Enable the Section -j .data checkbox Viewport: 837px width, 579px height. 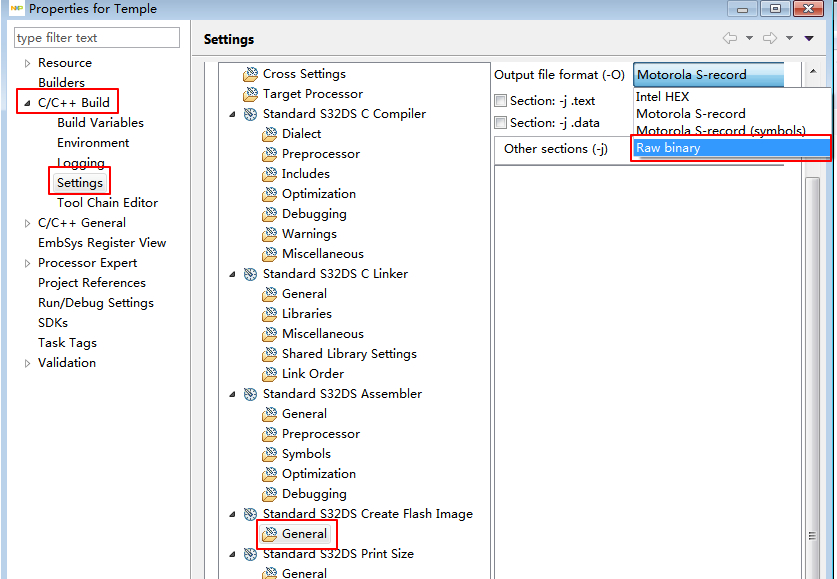pyautogui.click(x=500, y=123)
